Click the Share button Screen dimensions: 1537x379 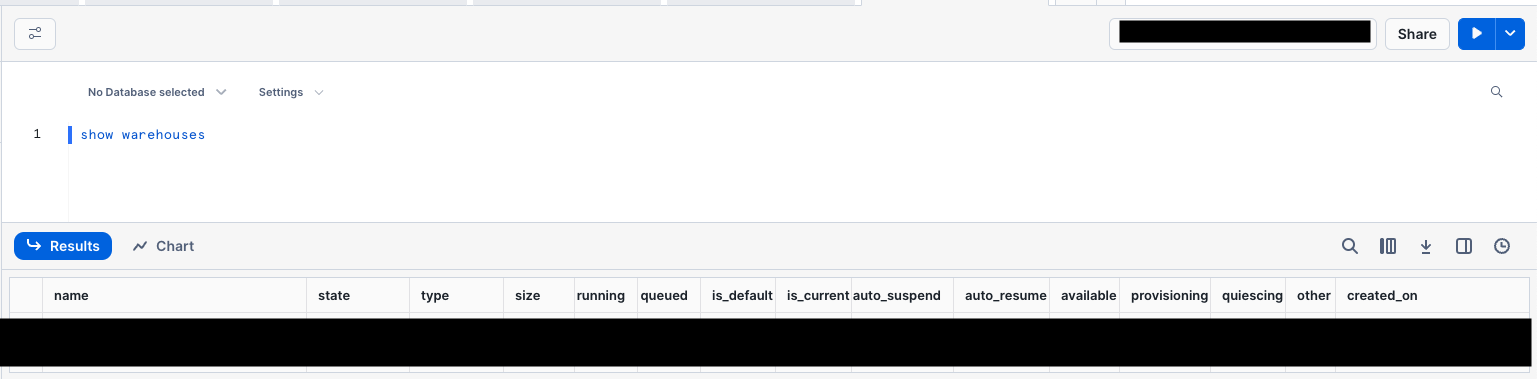[x=1417, y=34]
